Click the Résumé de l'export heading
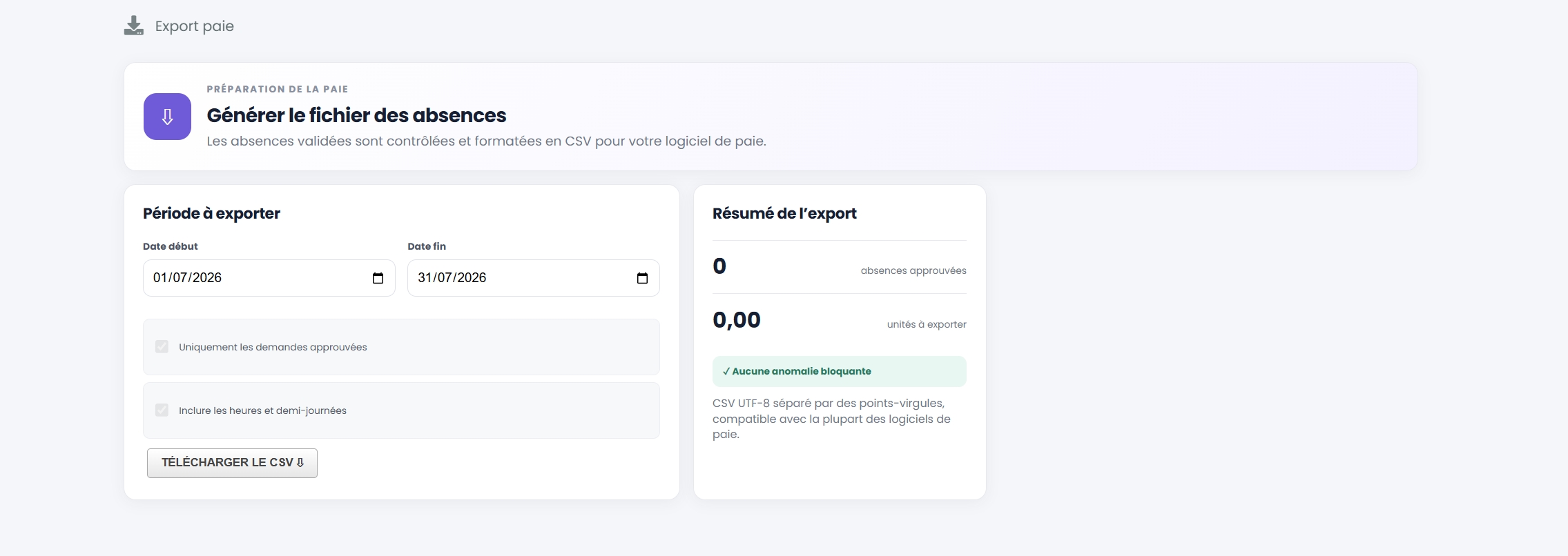 [x=784, y=213]
